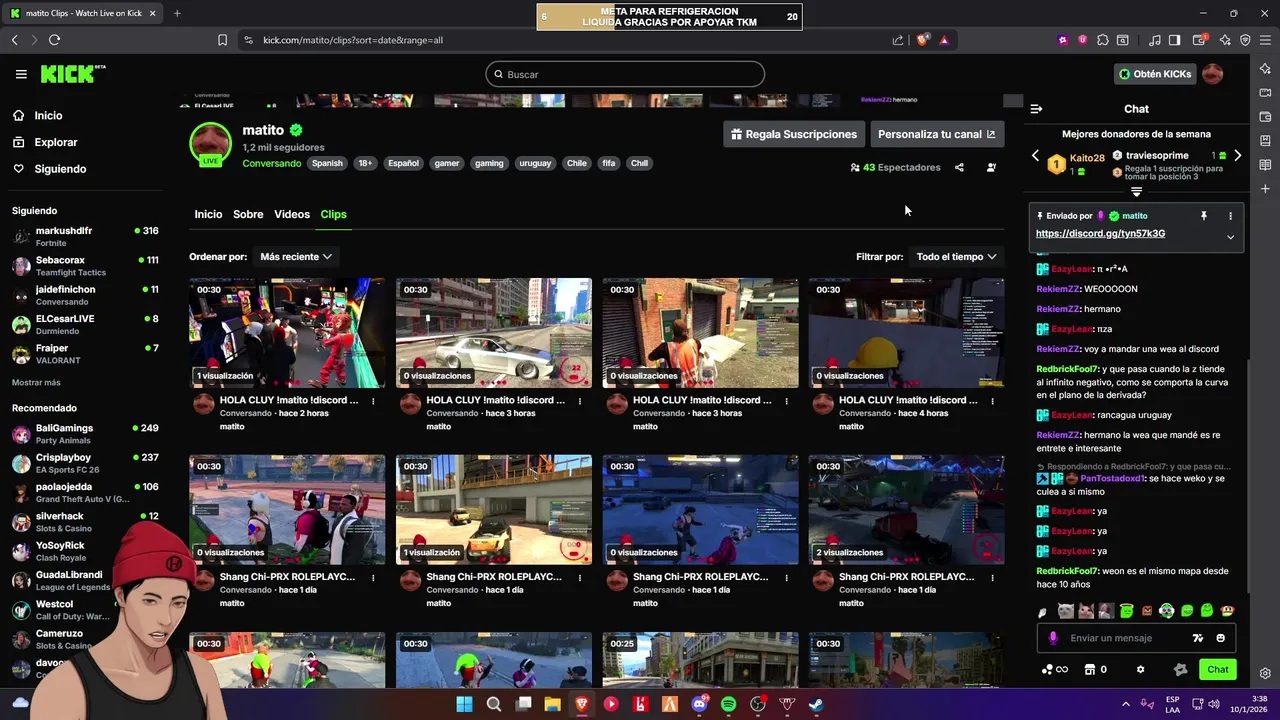Open Spotify from the taskbar
Screen dimensions: 1280x720
(x=728, y=704)
